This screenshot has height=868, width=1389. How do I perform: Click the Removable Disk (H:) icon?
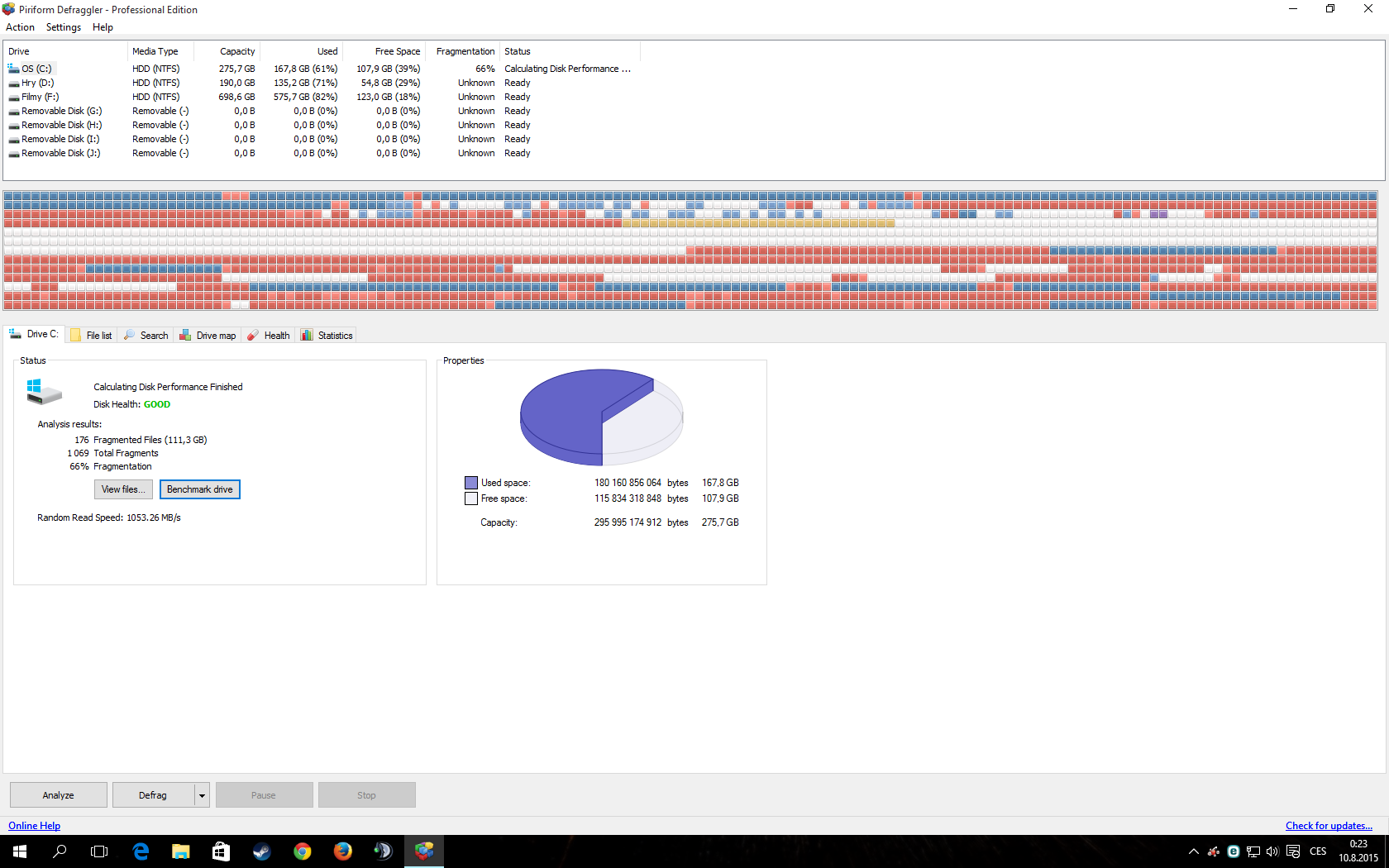click(x=13, y=125)
